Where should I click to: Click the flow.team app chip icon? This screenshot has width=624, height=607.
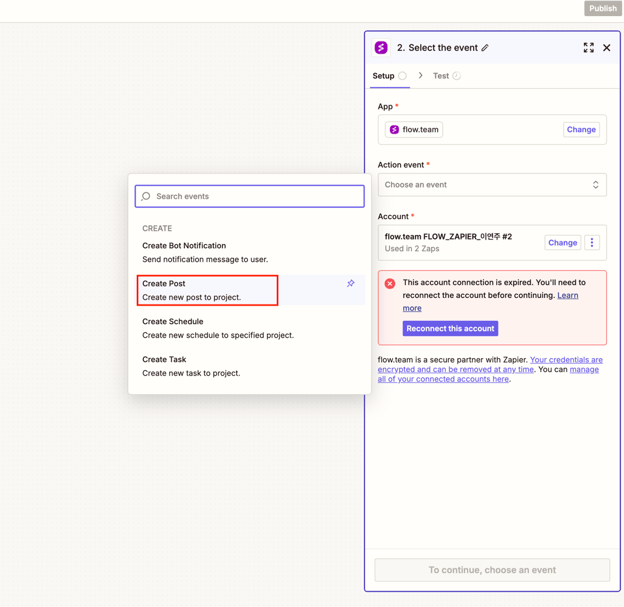[x=394, y=130]
